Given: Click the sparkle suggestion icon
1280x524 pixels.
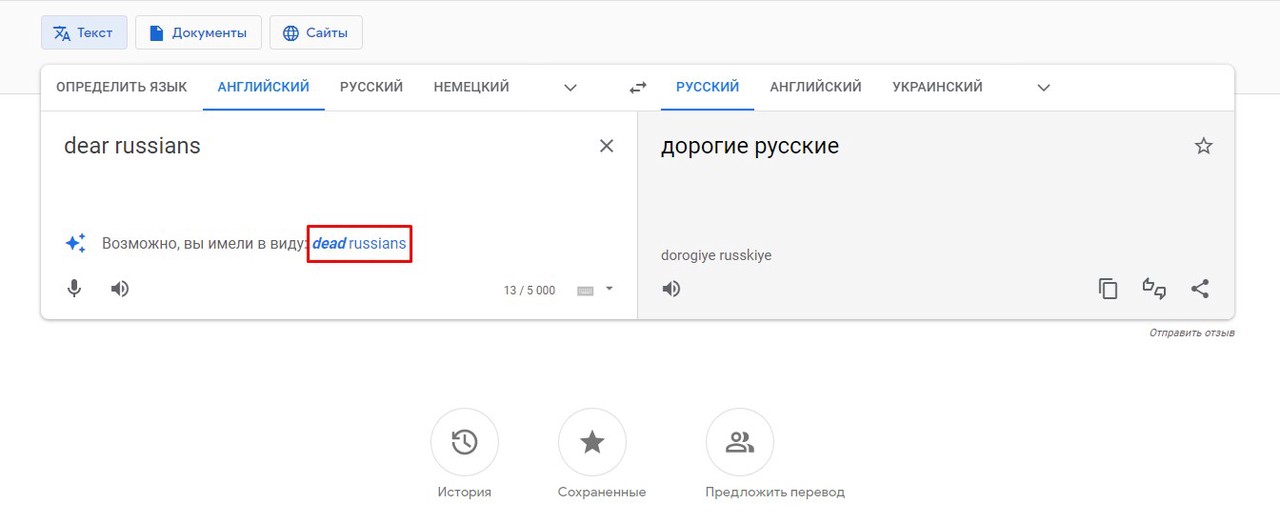Looking at the screenshot, I should coord(75,243).
